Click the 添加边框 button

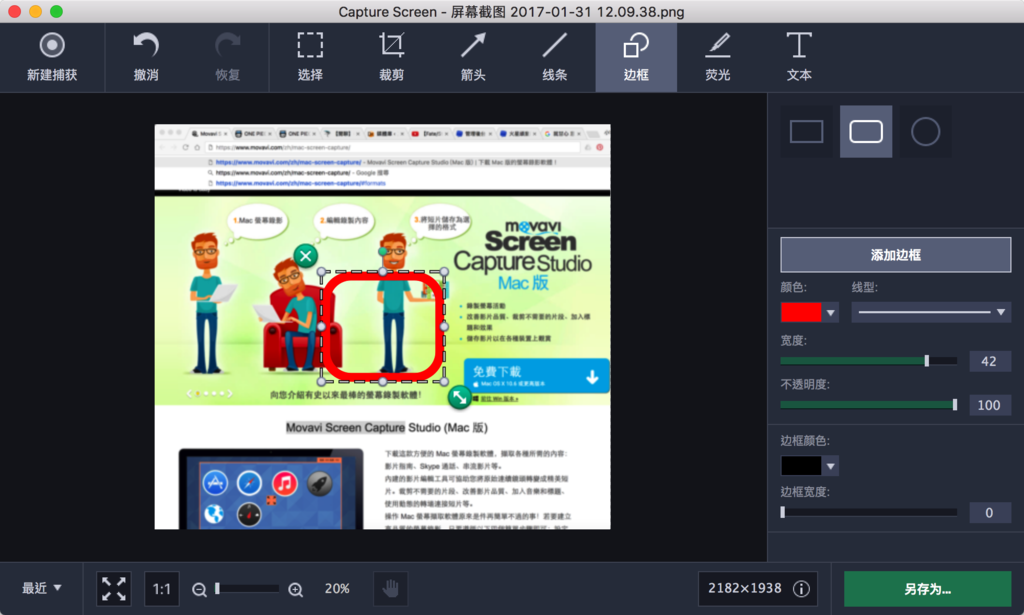[x=895, y=255]
